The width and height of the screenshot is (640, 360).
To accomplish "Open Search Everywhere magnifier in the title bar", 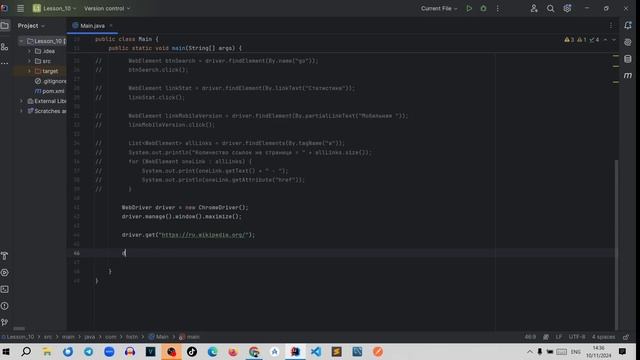I will pyautogui.click(x=550, y=8).
